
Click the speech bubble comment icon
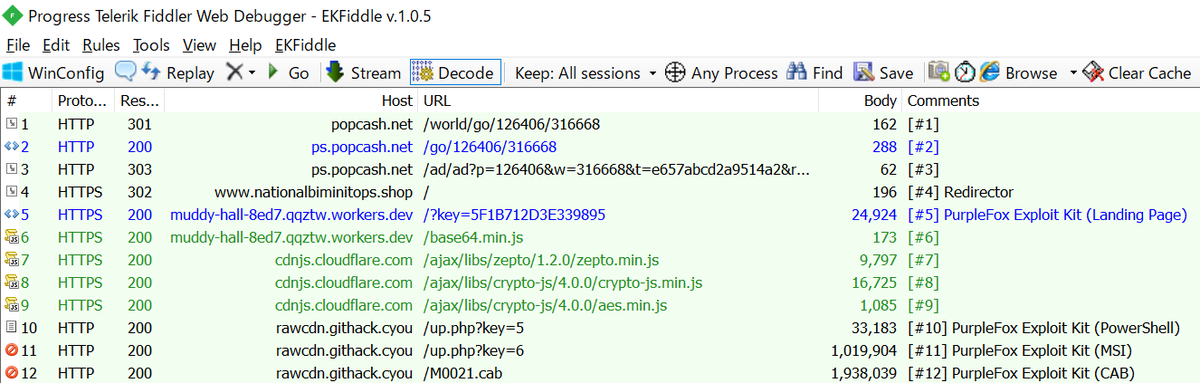click(x=126, y=72)
